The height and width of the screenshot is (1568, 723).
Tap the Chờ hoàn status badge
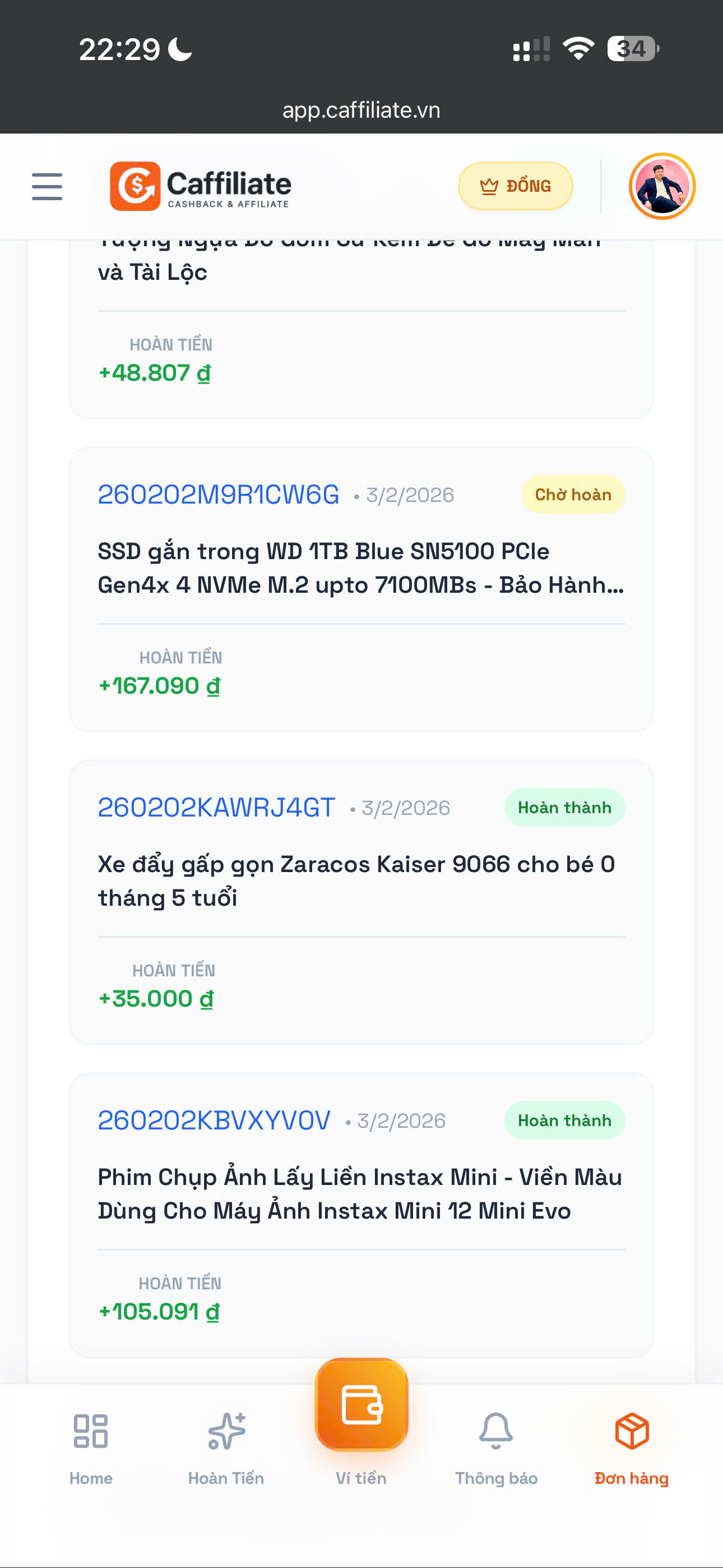click(573, 495)
